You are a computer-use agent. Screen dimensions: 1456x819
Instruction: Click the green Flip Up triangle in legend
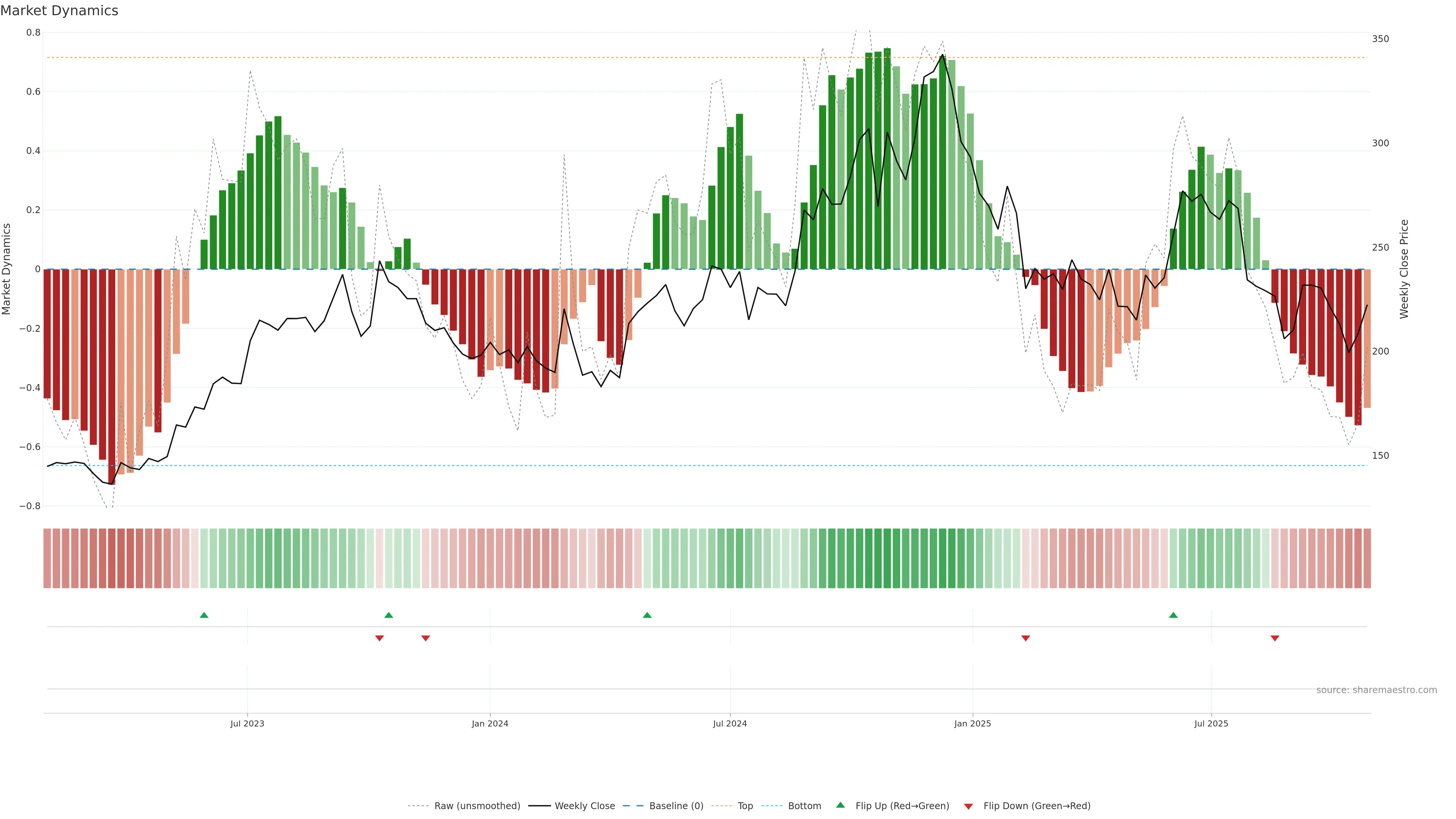click(840, 805)
